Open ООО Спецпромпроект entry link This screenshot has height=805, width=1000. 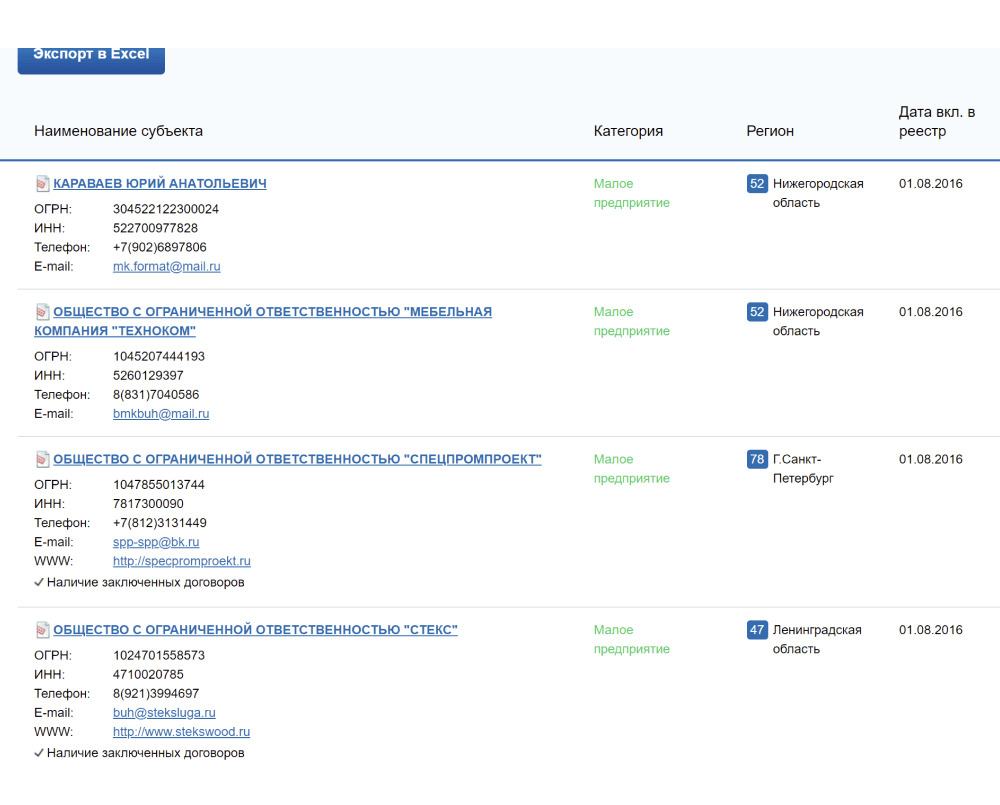point(297,460)
